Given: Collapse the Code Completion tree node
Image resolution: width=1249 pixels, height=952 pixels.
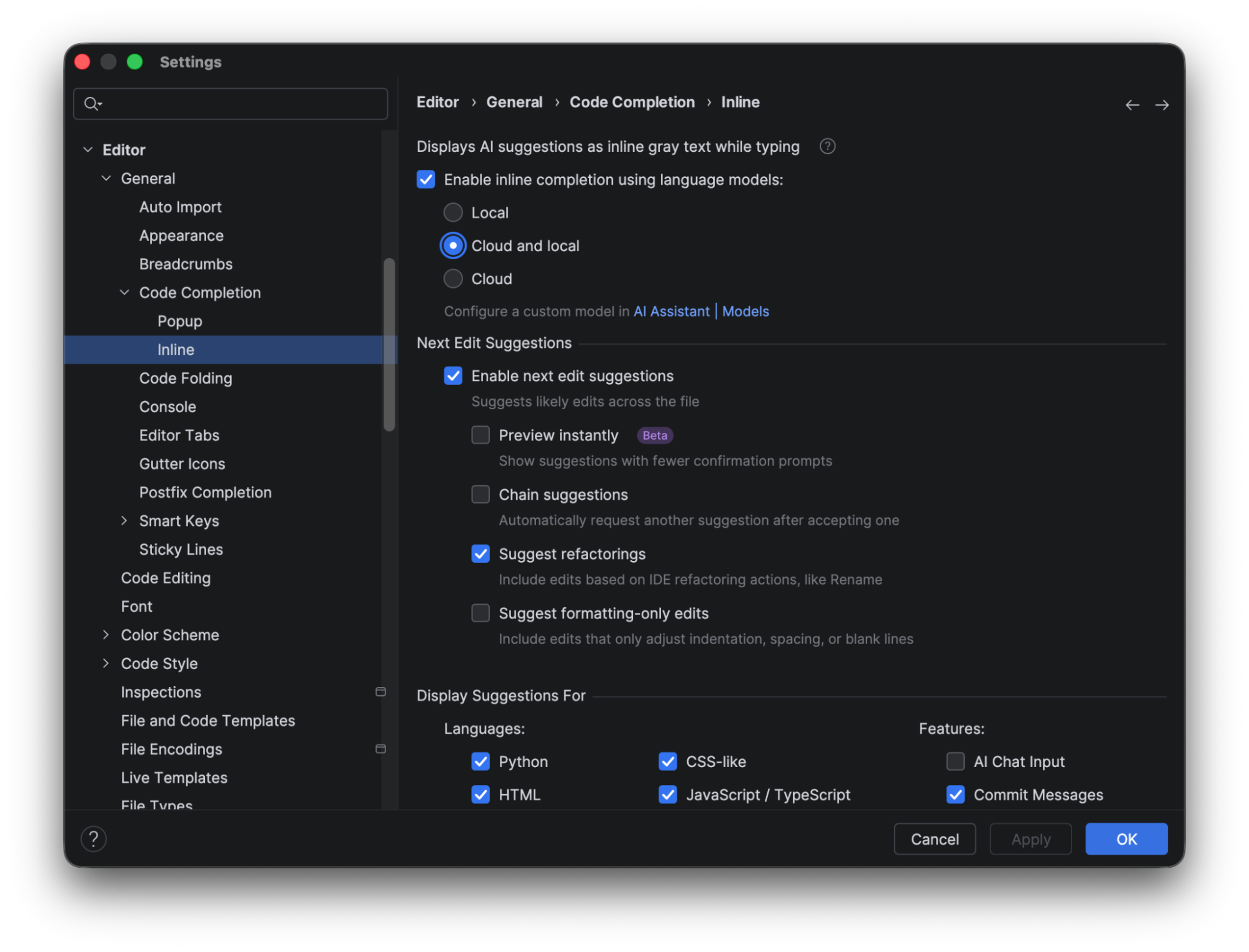Looking at the screenshot, I should point(124,292).
